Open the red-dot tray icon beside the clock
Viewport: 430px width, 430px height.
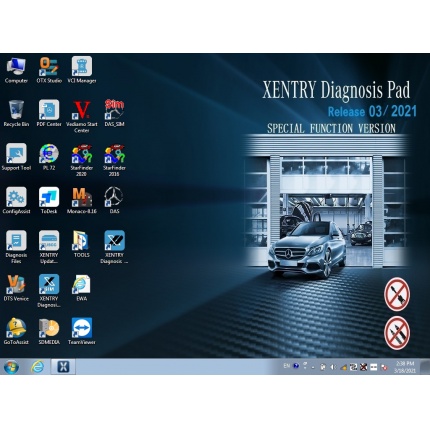click(x=384, y=367)
